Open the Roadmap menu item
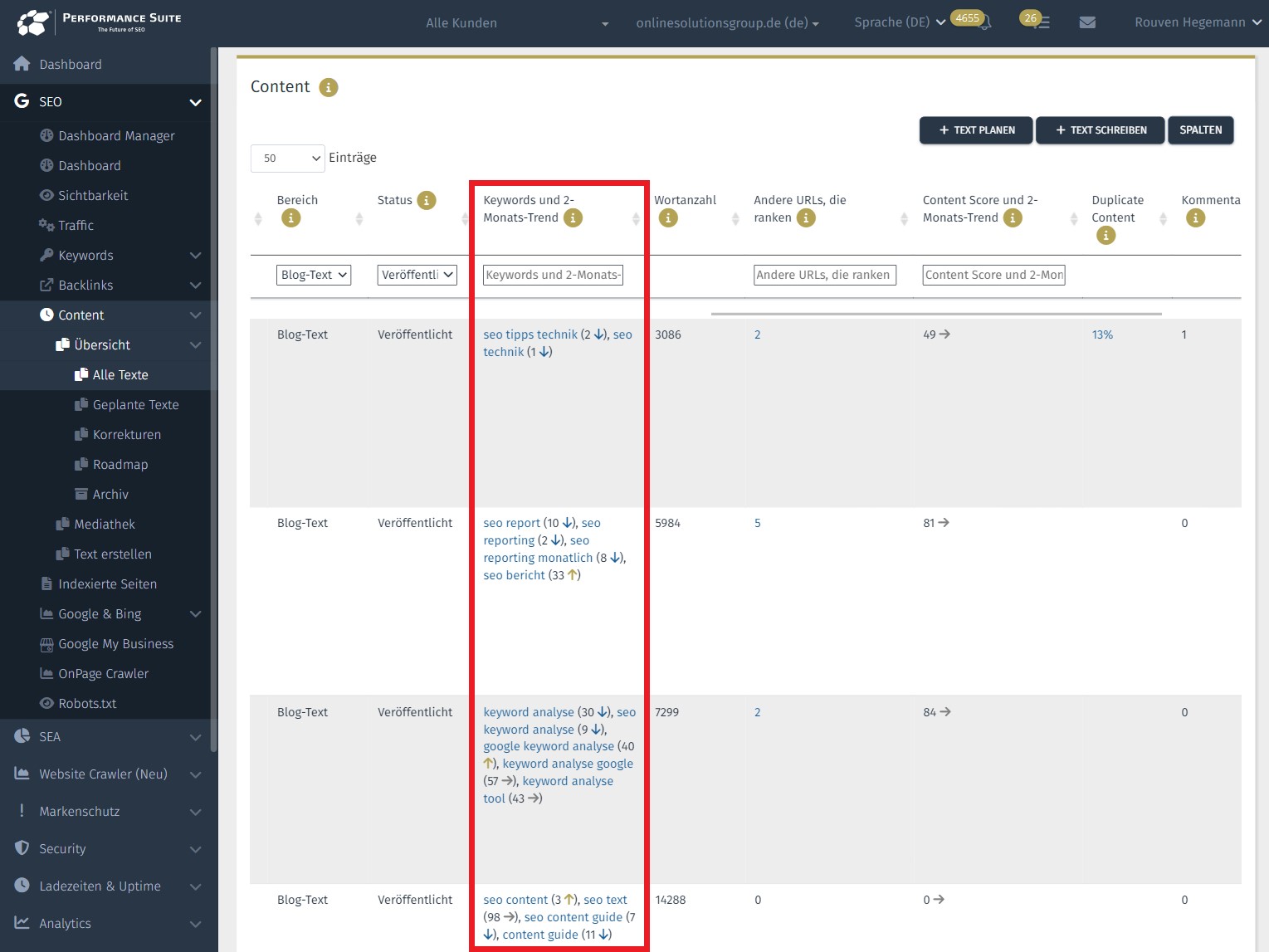The width and height of the screenshot is (1269, 952). [111, 464]
